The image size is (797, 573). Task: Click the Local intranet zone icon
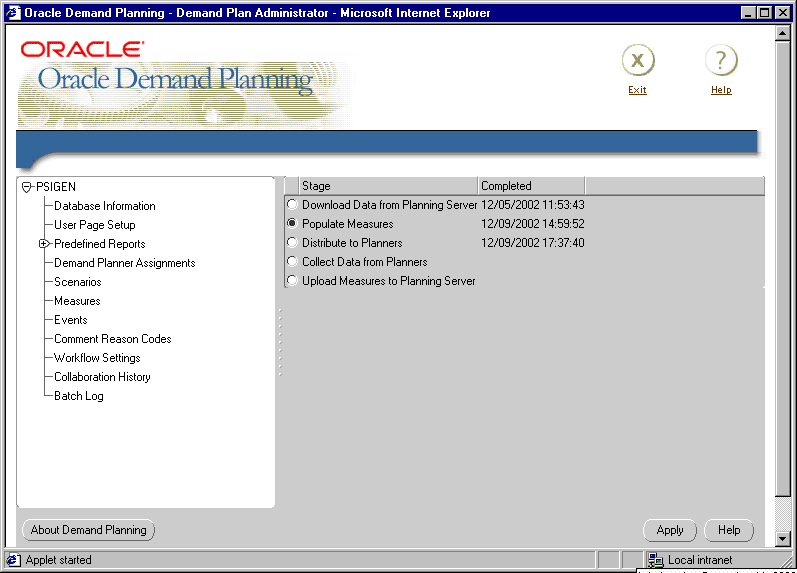click(x=655, y=560)
